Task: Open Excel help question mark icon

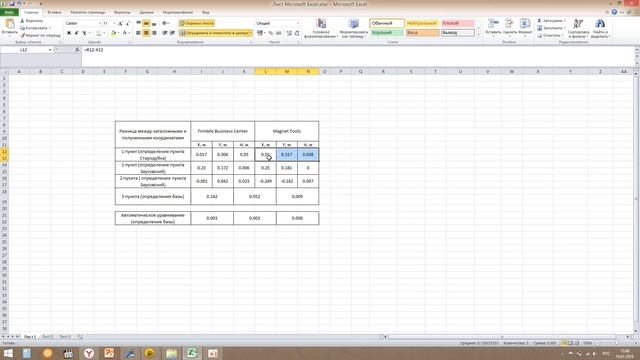Action: (x=614, y=12)
